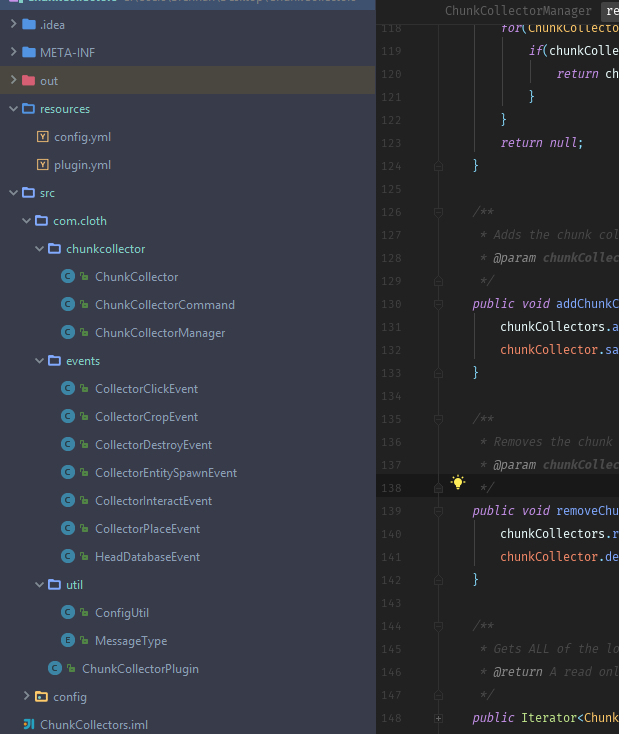Collapse the com.cloth package
This screenshot has width=619, height=734.
[26, 220]
